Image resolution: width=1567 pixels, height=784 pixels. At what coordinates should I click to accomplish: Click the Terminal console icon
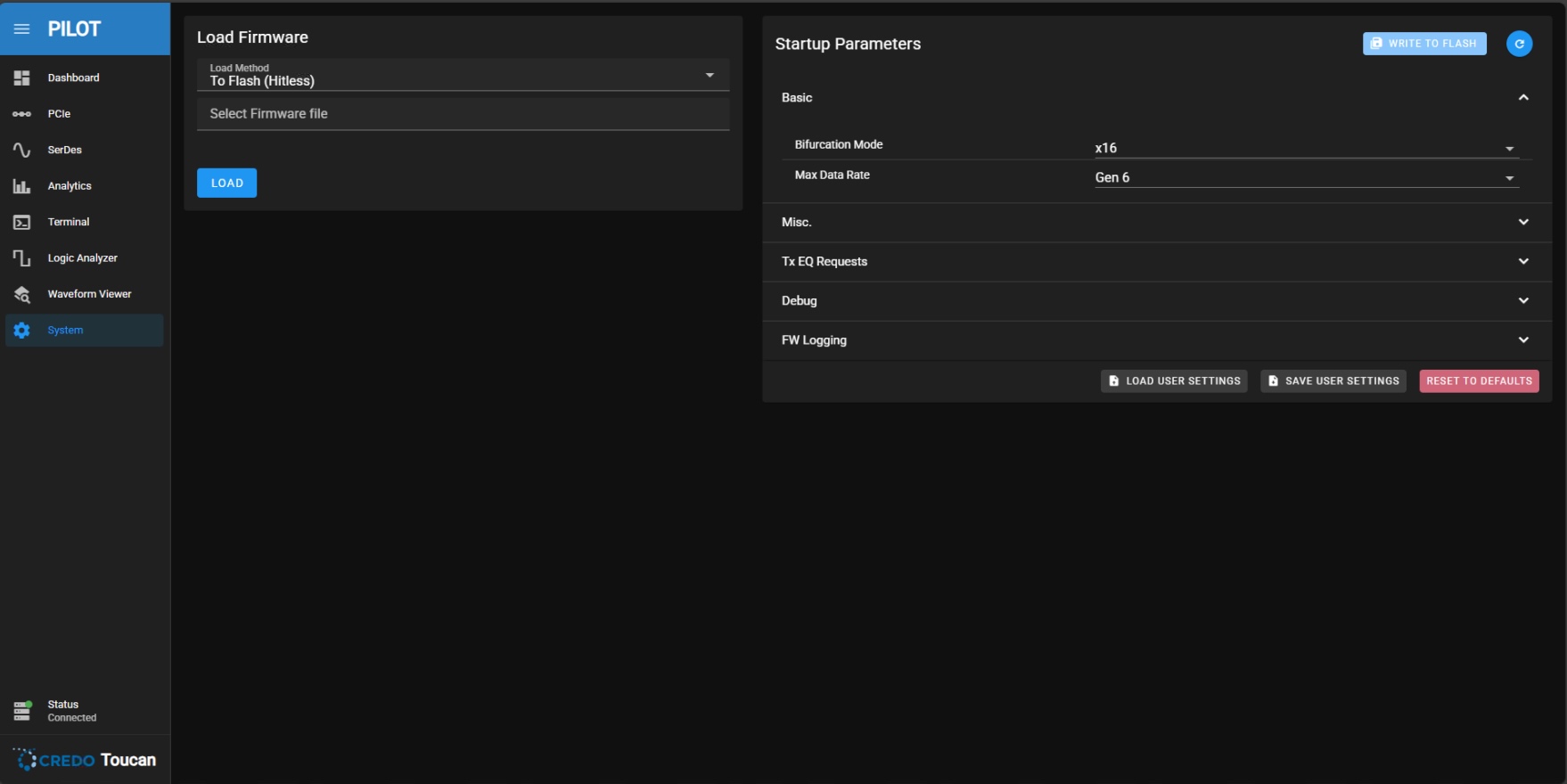point(22,222)
